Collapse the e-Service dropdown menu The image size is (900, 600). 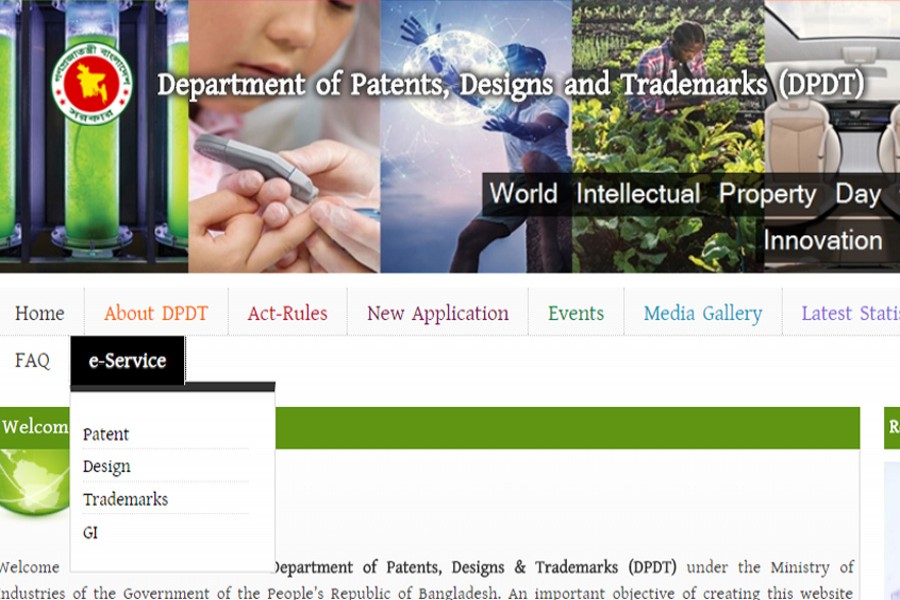[x=127, y=361]
